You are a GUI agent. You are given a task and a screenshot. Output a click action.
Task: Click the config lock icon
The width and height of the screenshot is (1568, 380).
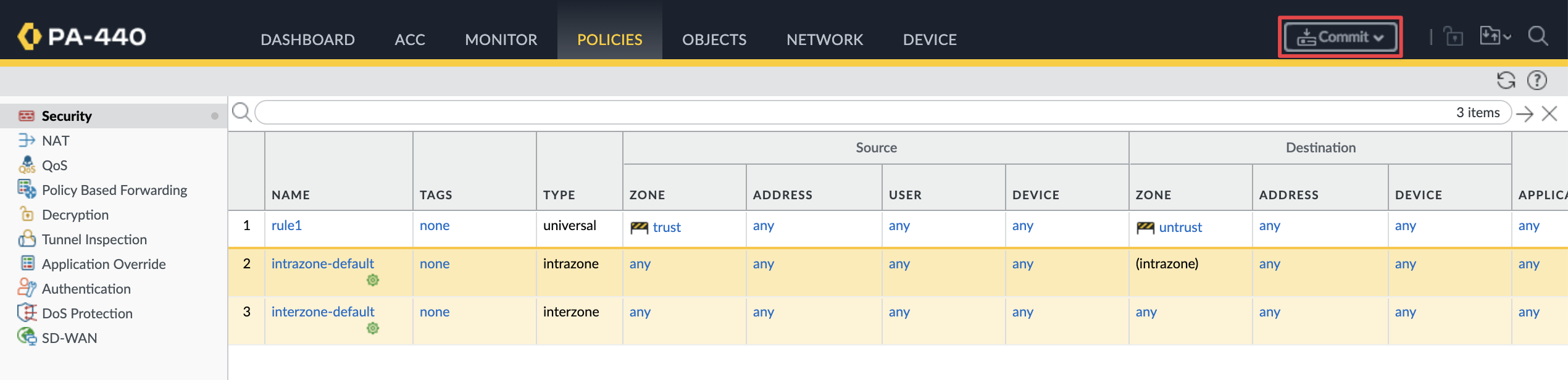pos(1454,36)
